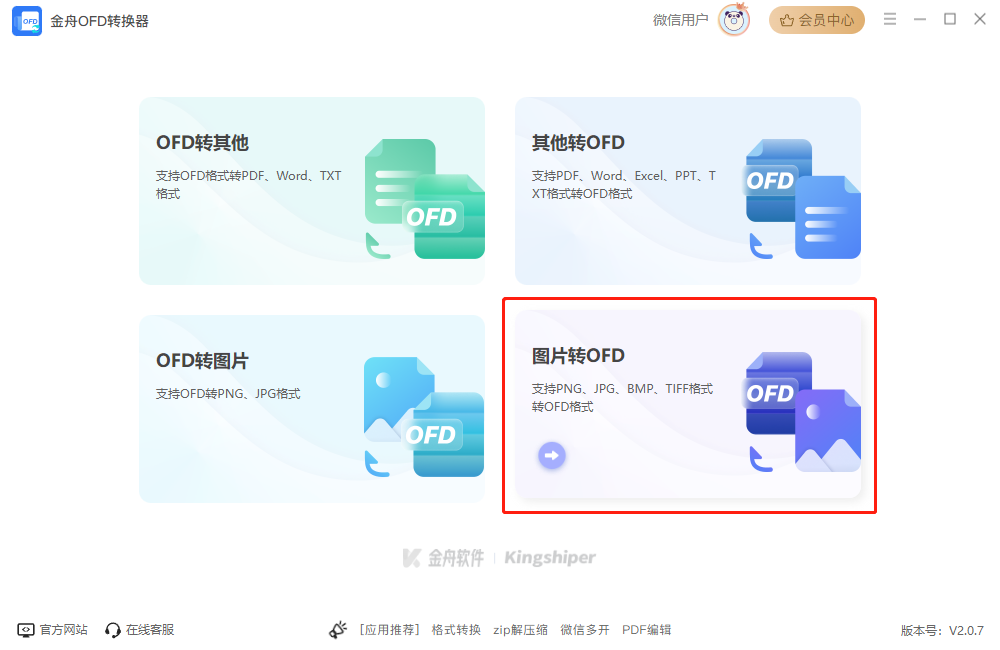Click the 微信用户 username label
Image resolution: width=1000 pixels, height=650 pixels.
click(680, 20)
